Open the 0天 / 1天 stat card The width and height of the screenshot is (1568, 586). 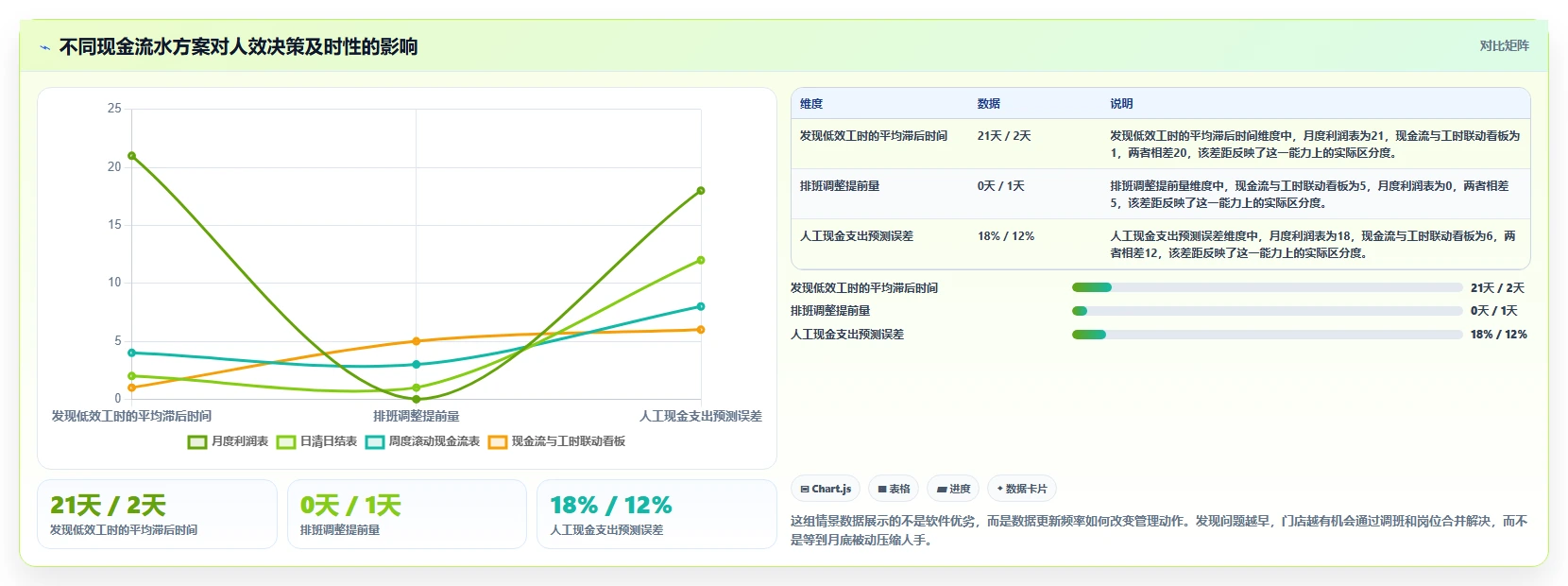407,514
